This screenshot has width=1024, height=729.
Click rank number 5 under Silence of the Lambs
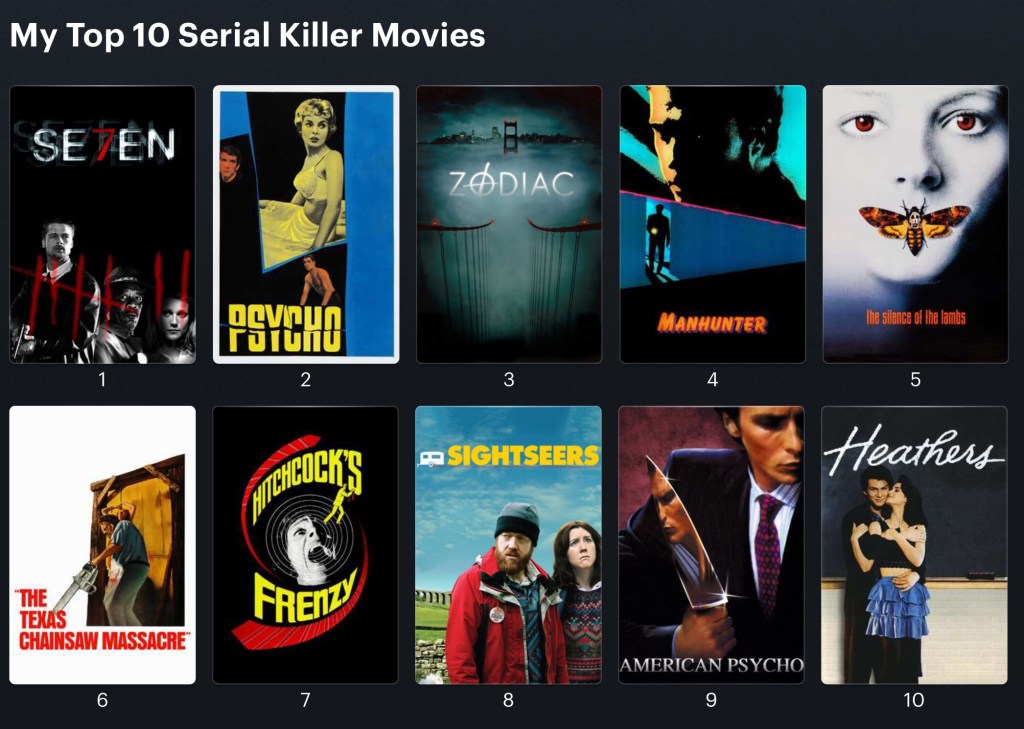tap(916, 380)
